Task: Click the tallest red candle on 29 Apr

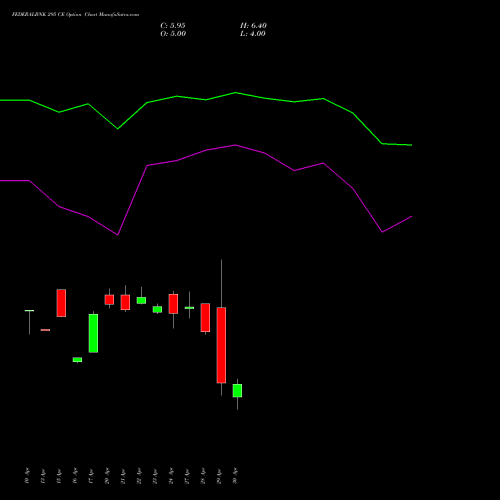Action: coord(221,345)
